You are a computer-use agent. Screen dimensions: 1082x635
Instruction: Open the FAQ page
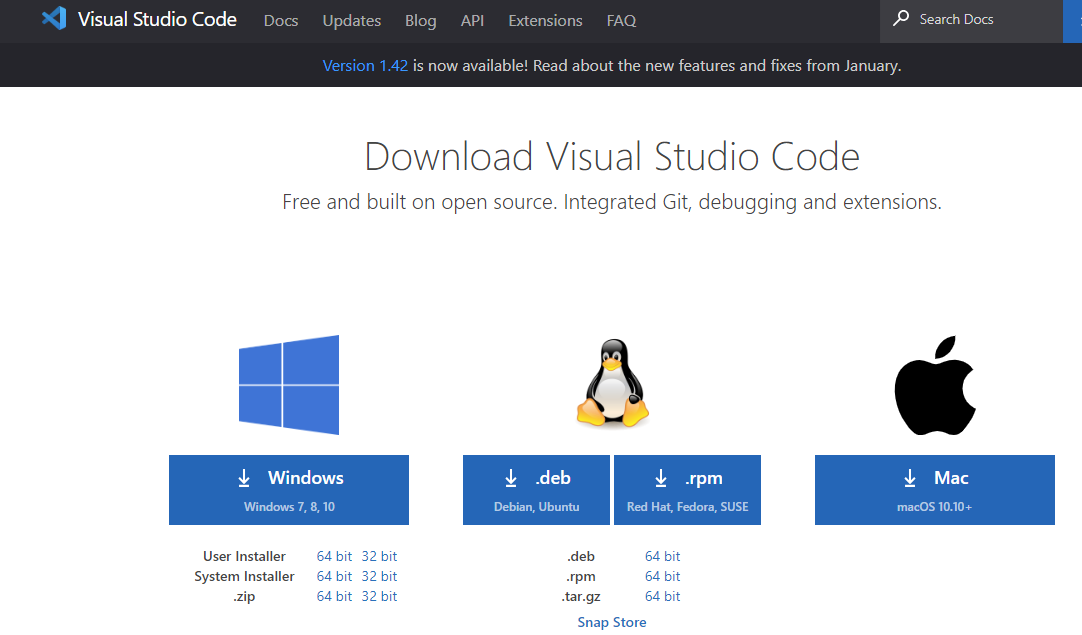pos(621,21)
